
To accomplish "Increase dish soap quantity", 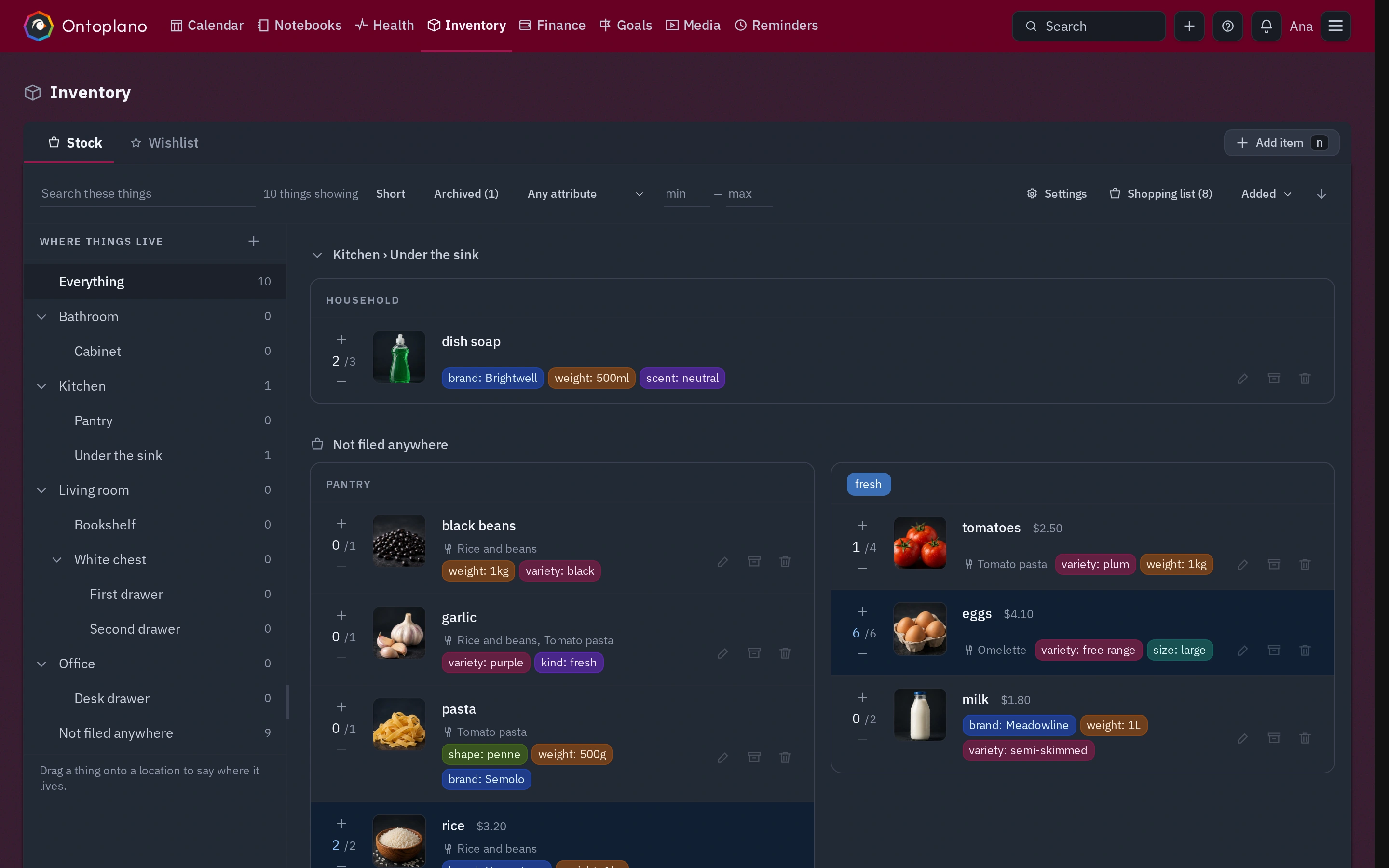I will [341, 340].
